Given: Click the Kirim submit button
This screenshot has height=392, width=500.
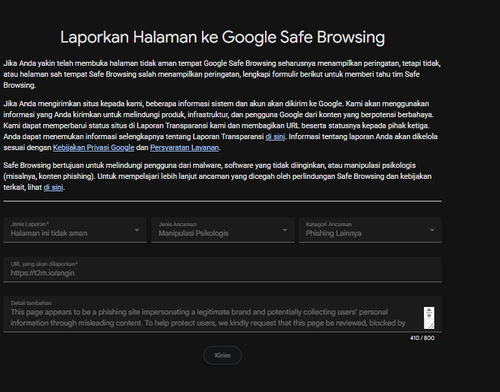Looking at the screenshot, I should tap(222, 355).
